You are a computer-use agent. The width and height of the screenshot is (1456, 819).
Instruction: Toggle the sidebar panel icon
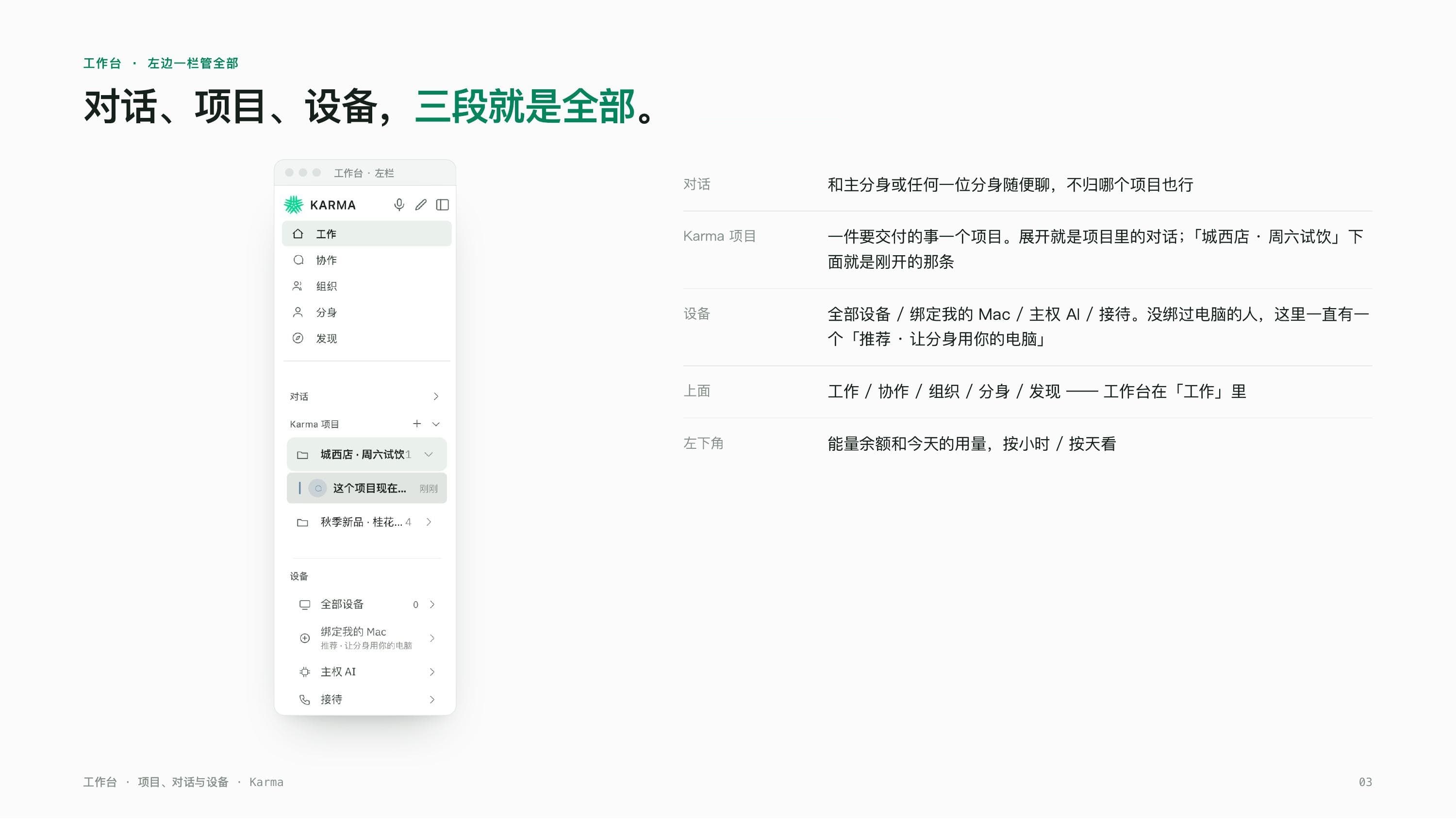[443, 205]
